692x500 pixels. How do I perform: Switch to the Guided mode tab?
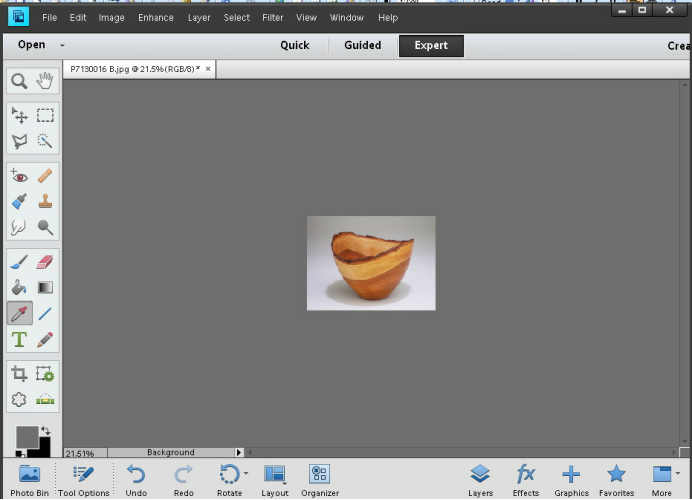[362, 45]
